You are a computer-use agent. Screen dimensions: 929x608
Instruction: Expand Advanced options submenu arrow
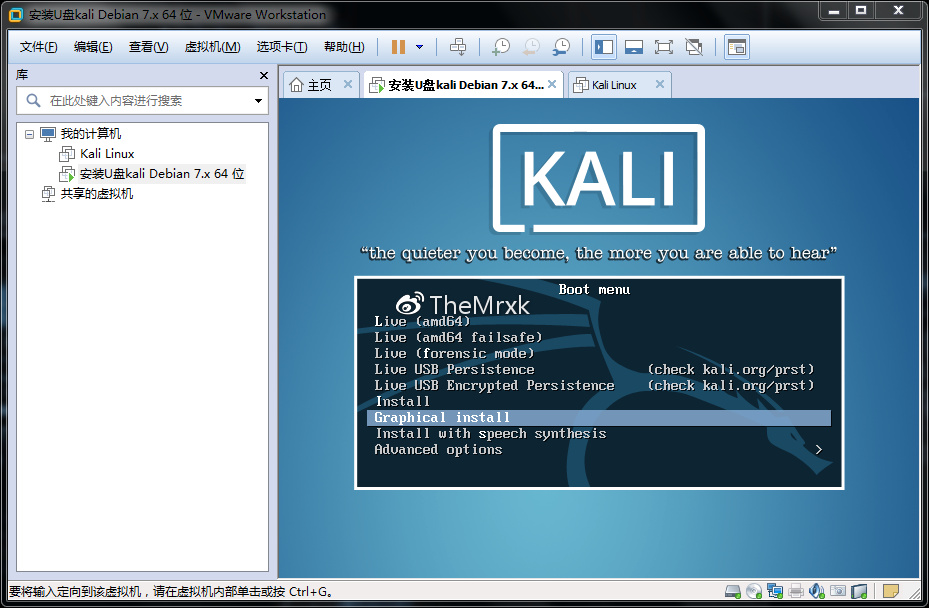pyautogui.click(x=818, y=450)
